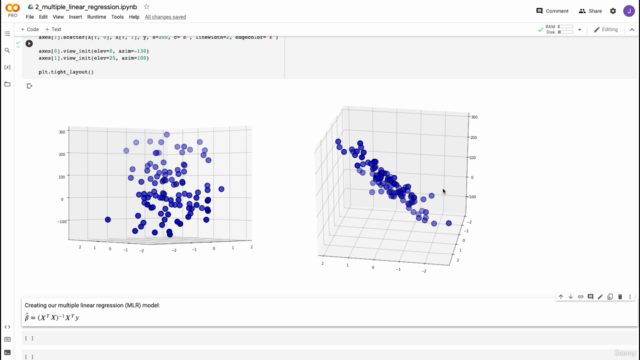Open the Comment button
Viewport: 640px width, 360px height.
point(552,11)
